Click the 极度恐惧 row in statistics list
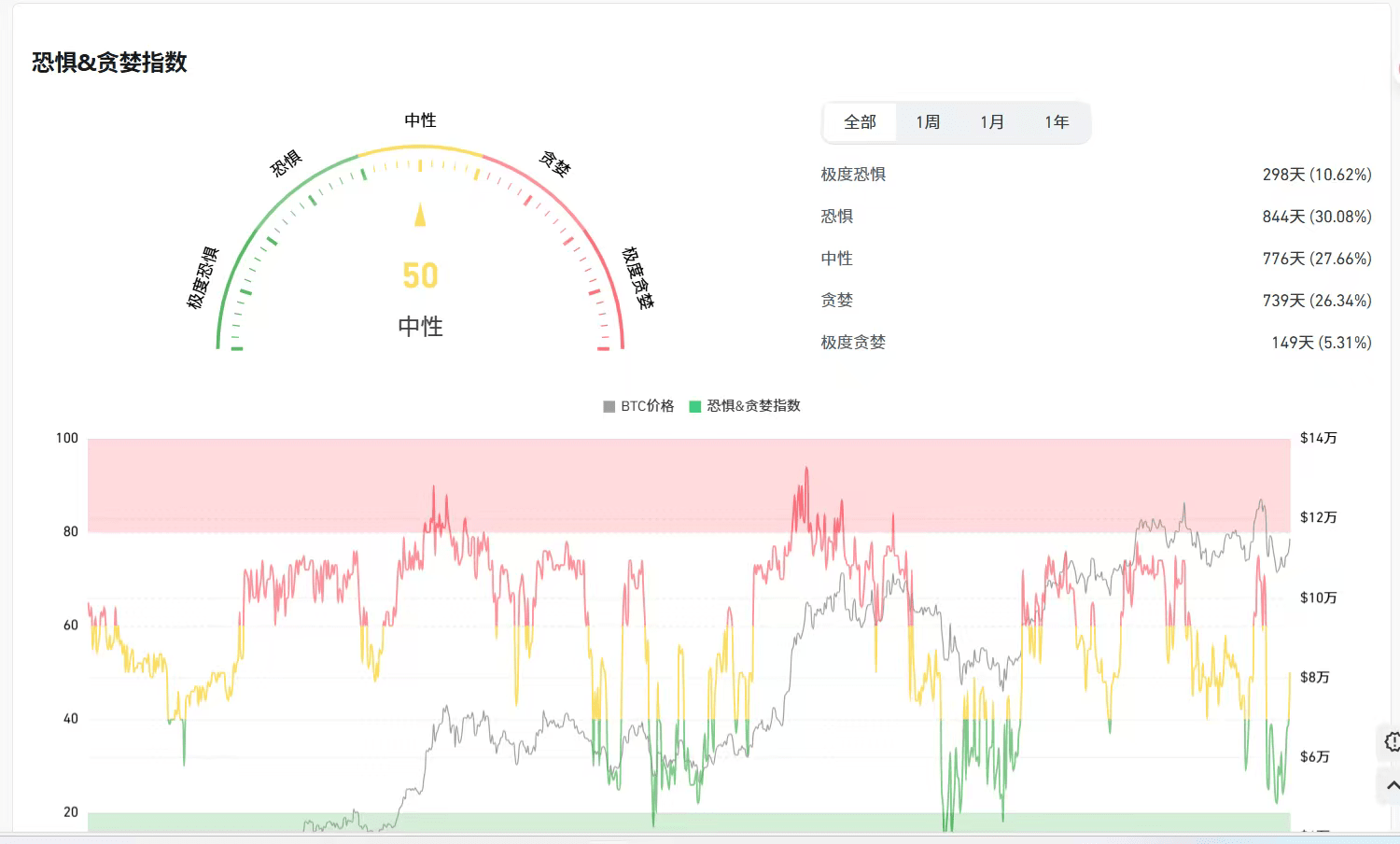This screenshot has height=844, width=1400. pyautogui.click(x=853, y=175)
